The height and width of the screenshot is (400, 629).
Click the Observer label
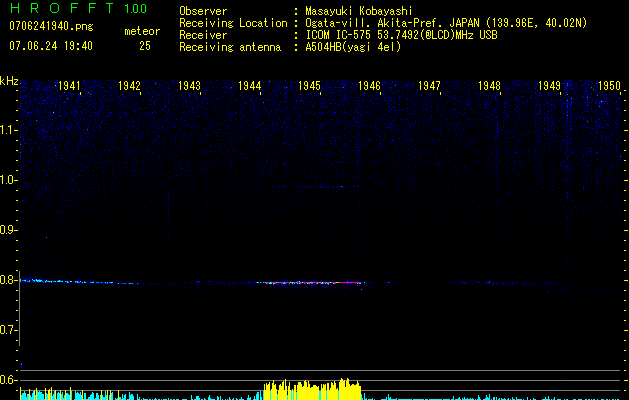tap(203, 11)
